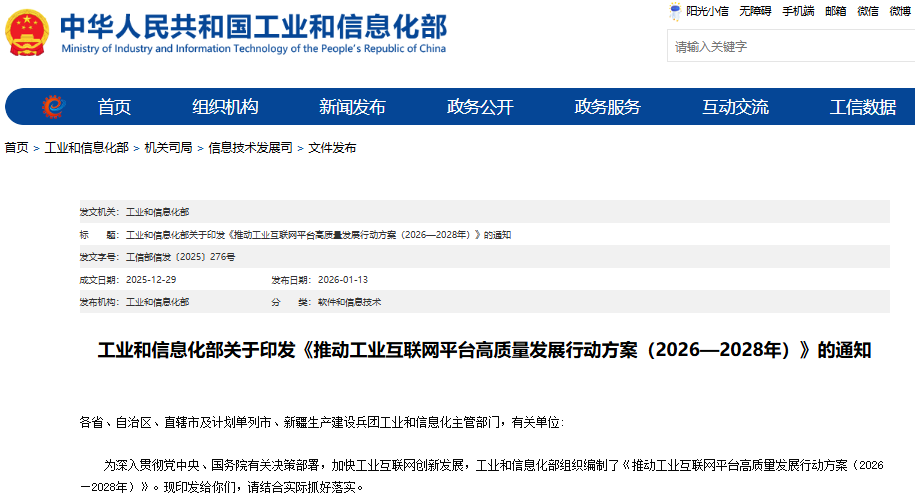Image resolution: width=915 pixels, height=497 pixels.
Task: Click the 标题 row document title text
Action: coord(319,234)
